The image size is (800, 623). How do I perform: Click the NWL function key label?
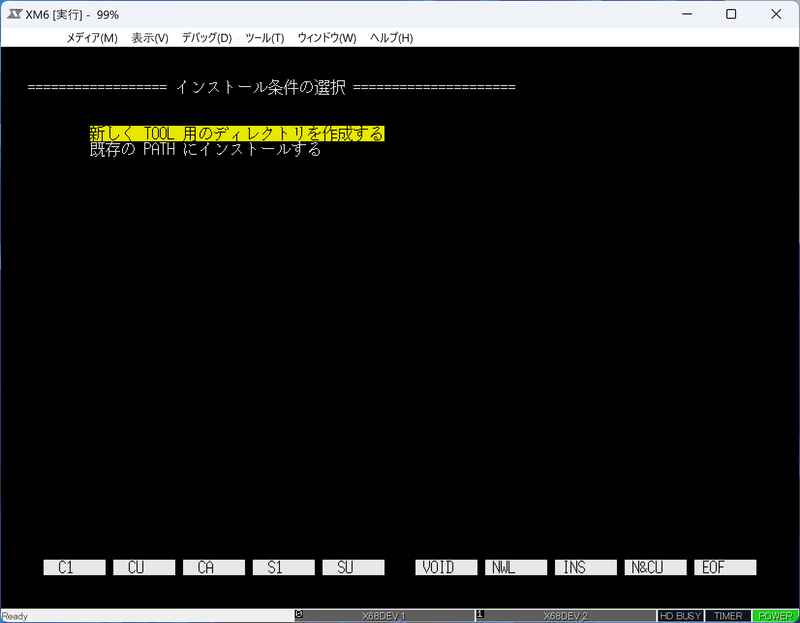click(516, 567)
